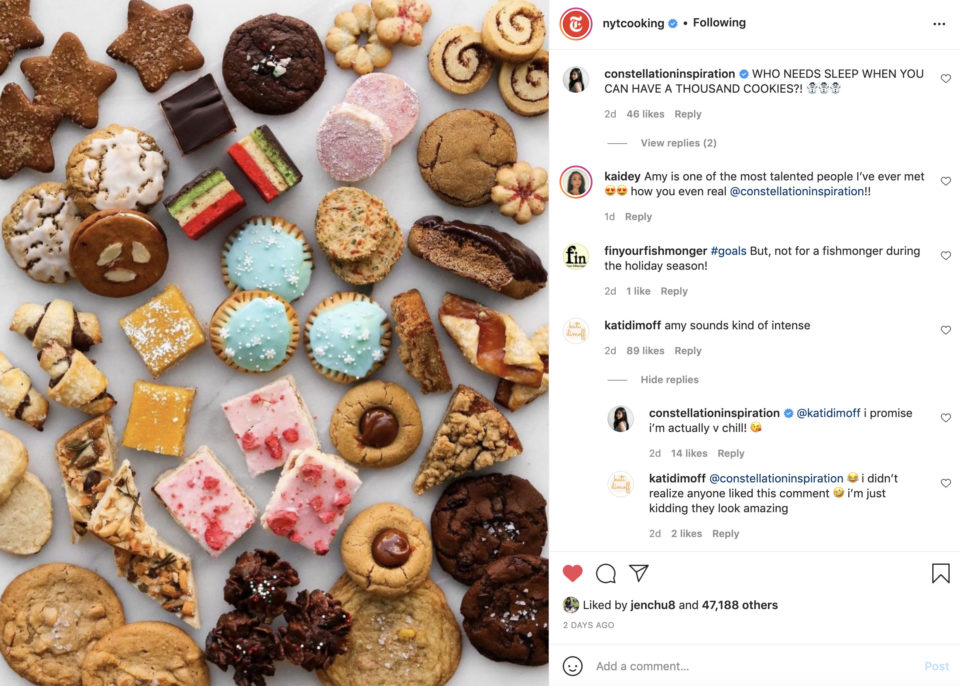Viewport: 960px width, 686px height.
Task: Open the three-dot more options menu
Action: click(x=939, y=24)
